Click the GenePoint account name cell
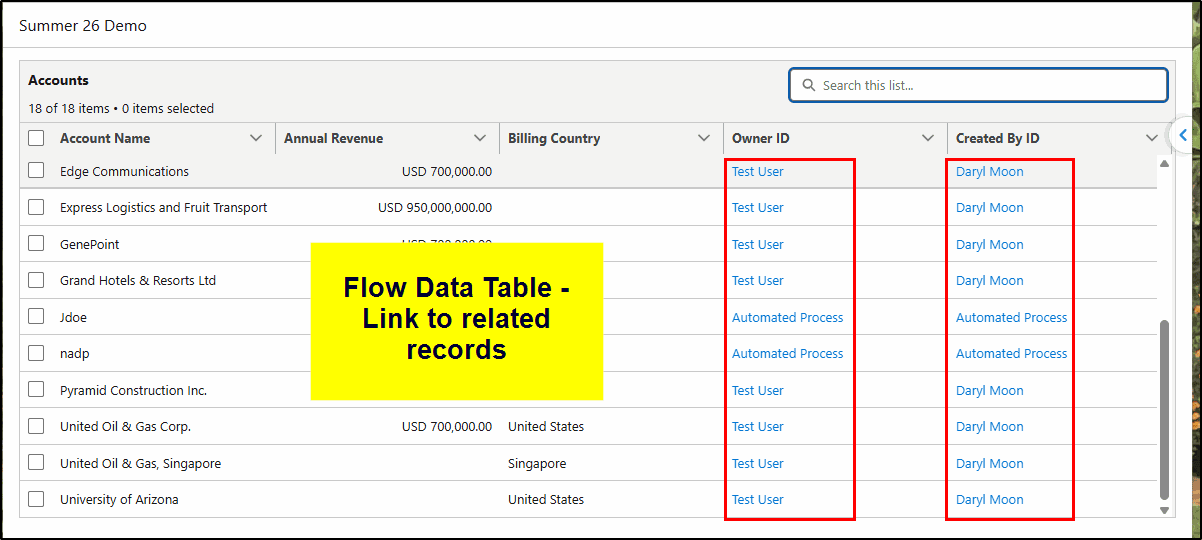The image size is (1202, 540). (x=89, y=244)
